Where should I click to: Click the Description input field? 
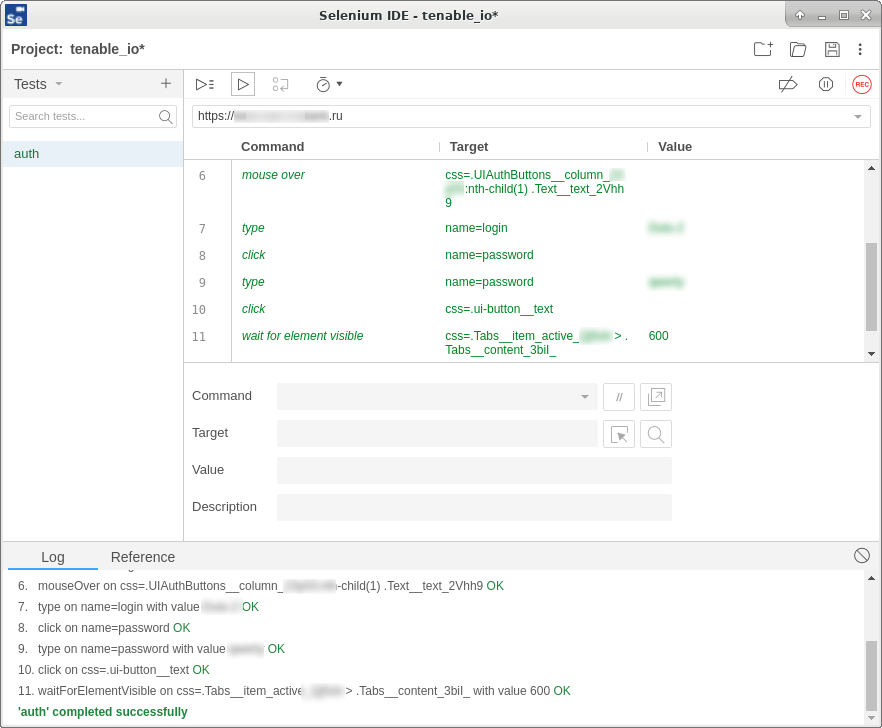474,507
